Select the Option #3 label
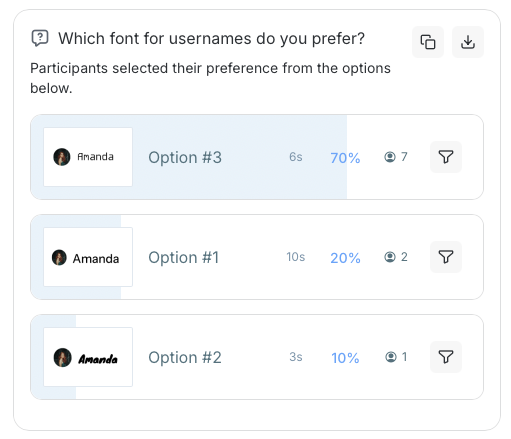 [x=185, y=157]
